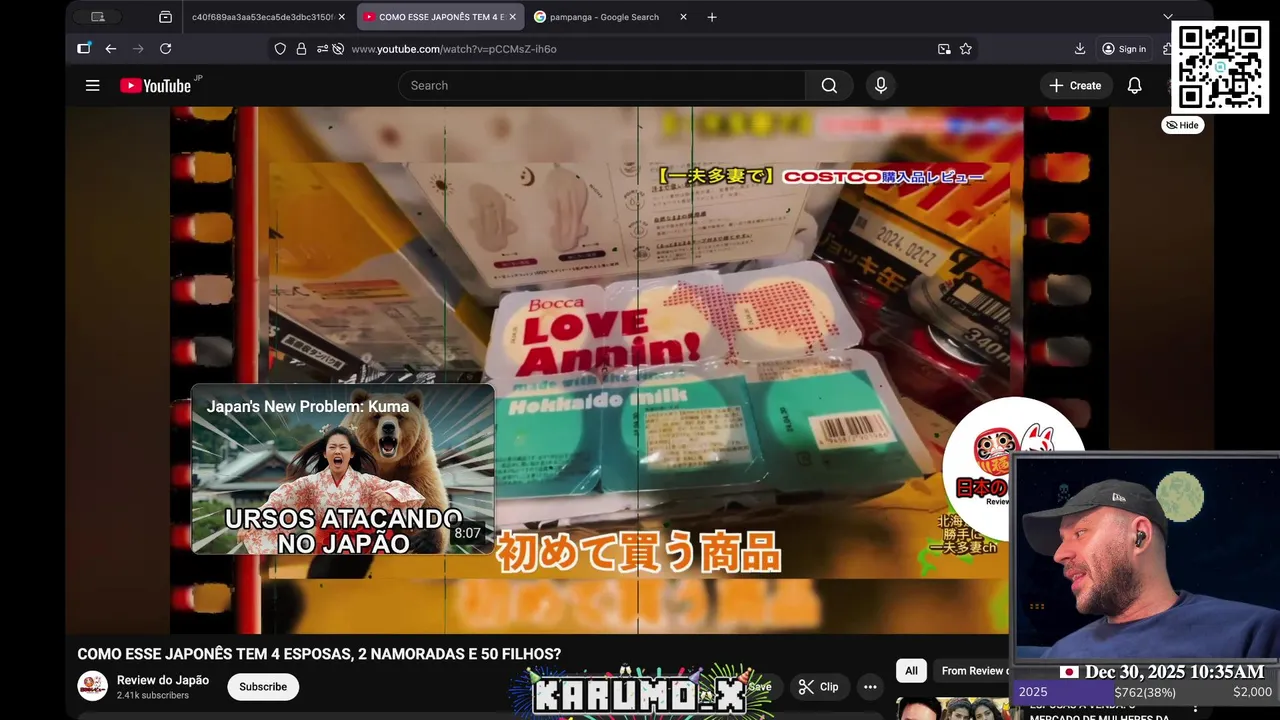Click the YouTube search magnifier button
The width and height of the screenshot is (1280, 720).
[829, 86]
